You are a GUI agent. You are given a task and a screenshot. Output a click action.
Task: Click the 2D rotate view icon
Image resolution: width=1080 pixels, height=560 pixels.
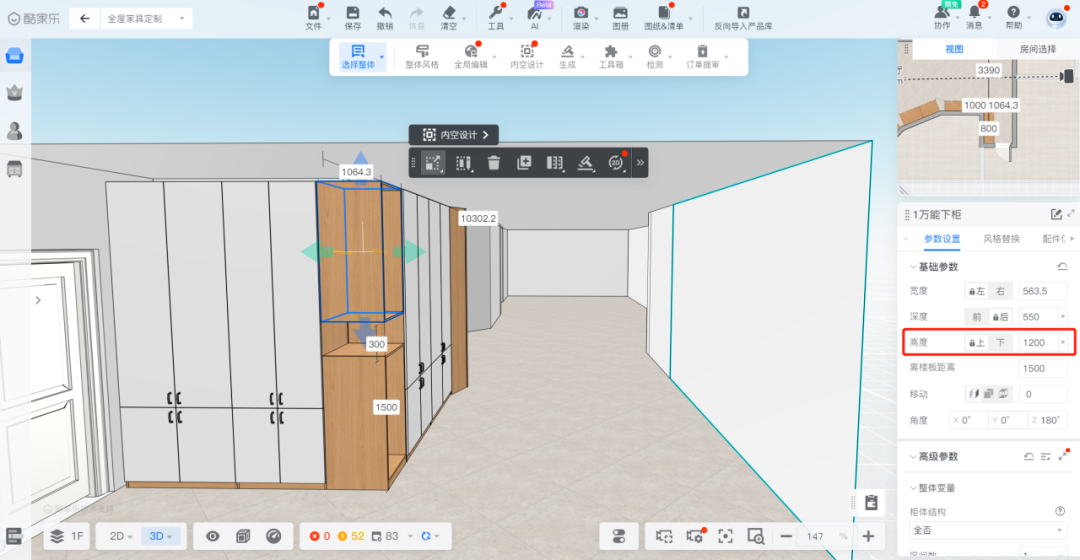tap(616, 163)
